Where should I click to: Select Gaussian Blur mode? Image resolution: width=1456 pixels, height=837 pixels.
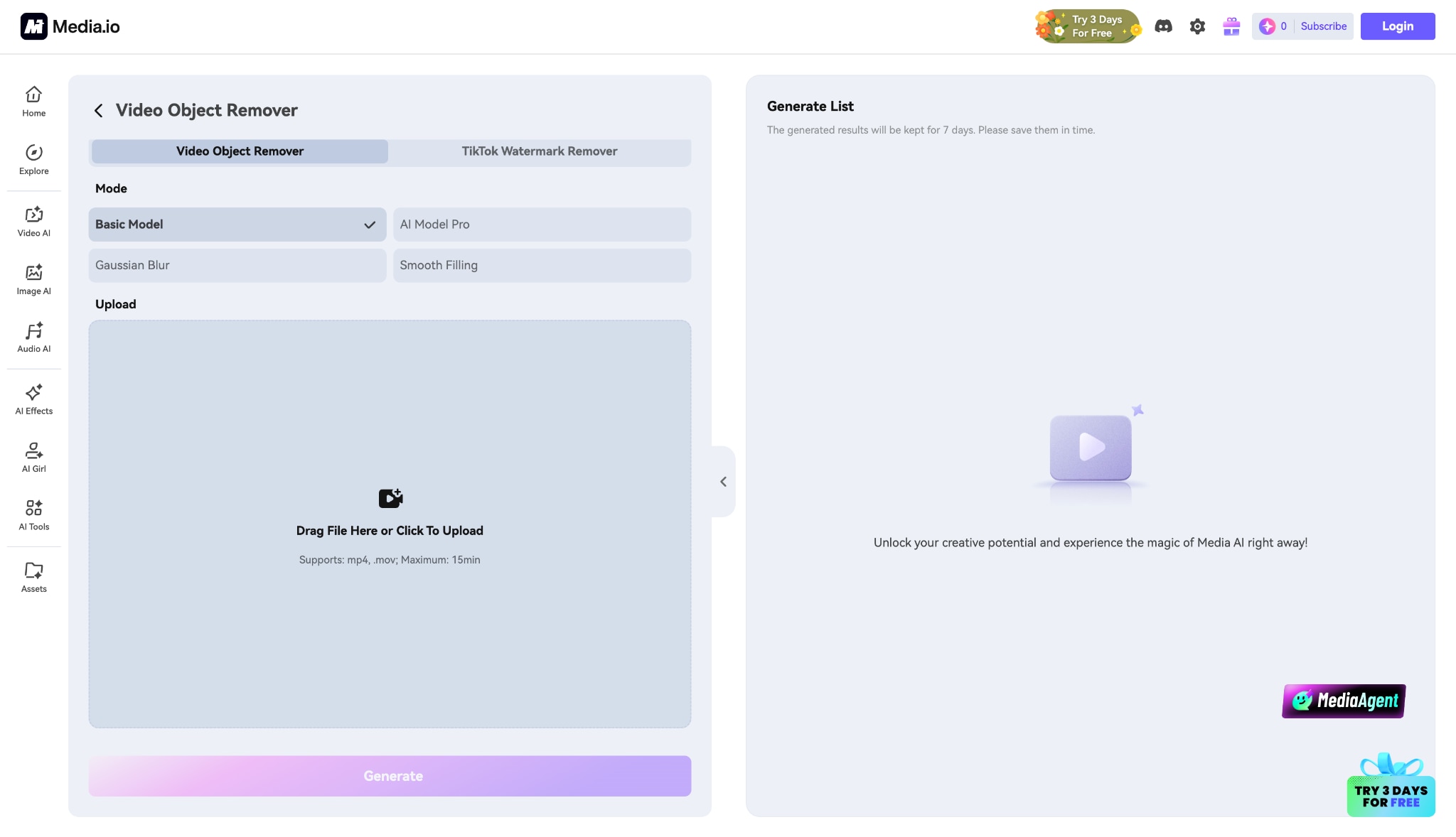click(x=237, y=265)
